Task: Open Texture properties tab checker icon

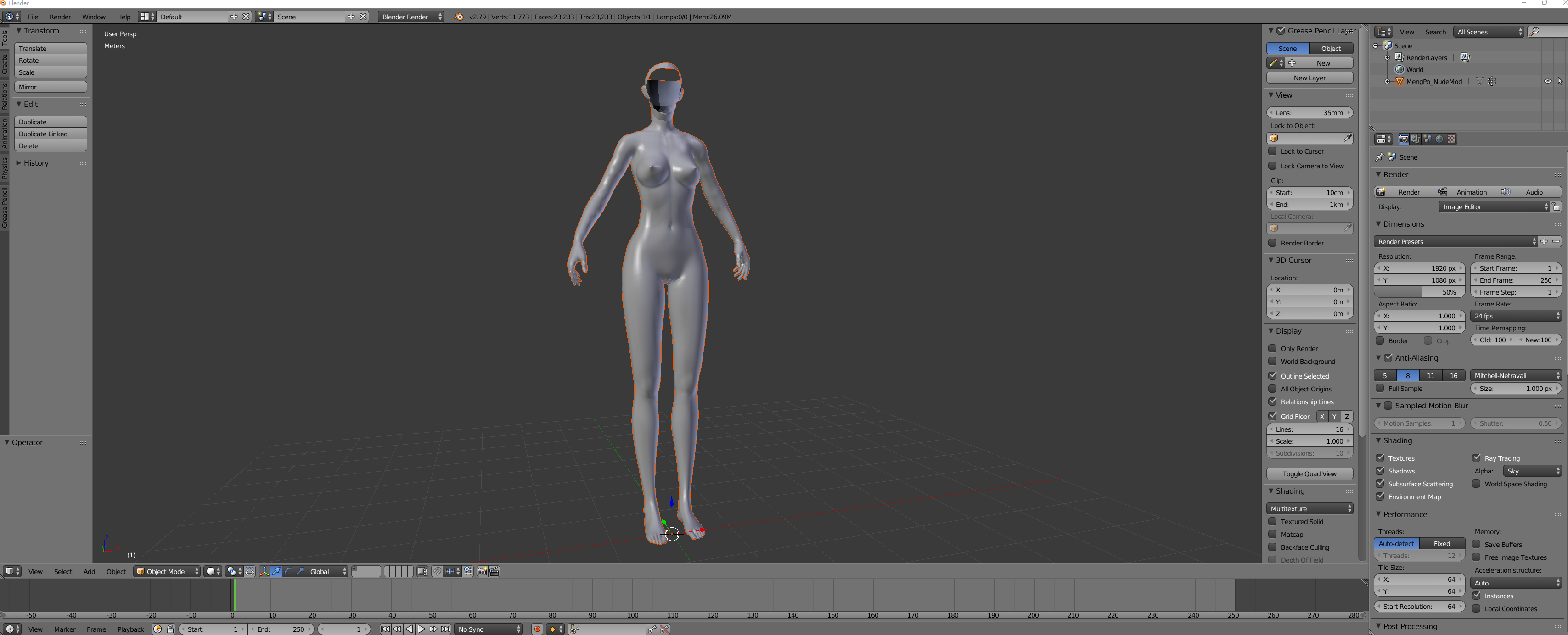Action: pyautogui.click(x=1452, y=139)
